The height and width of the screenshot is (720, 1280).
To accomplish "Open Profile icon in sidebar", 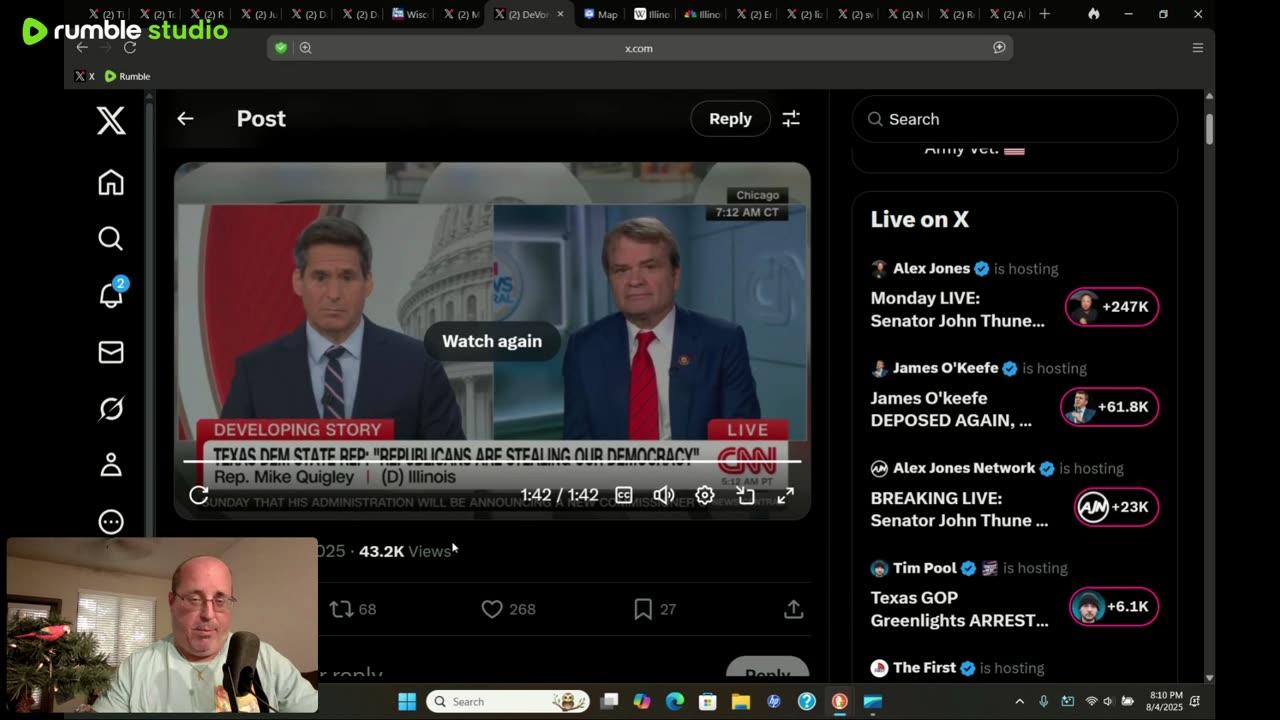I will pyautogui.click(x=111, y=465).
